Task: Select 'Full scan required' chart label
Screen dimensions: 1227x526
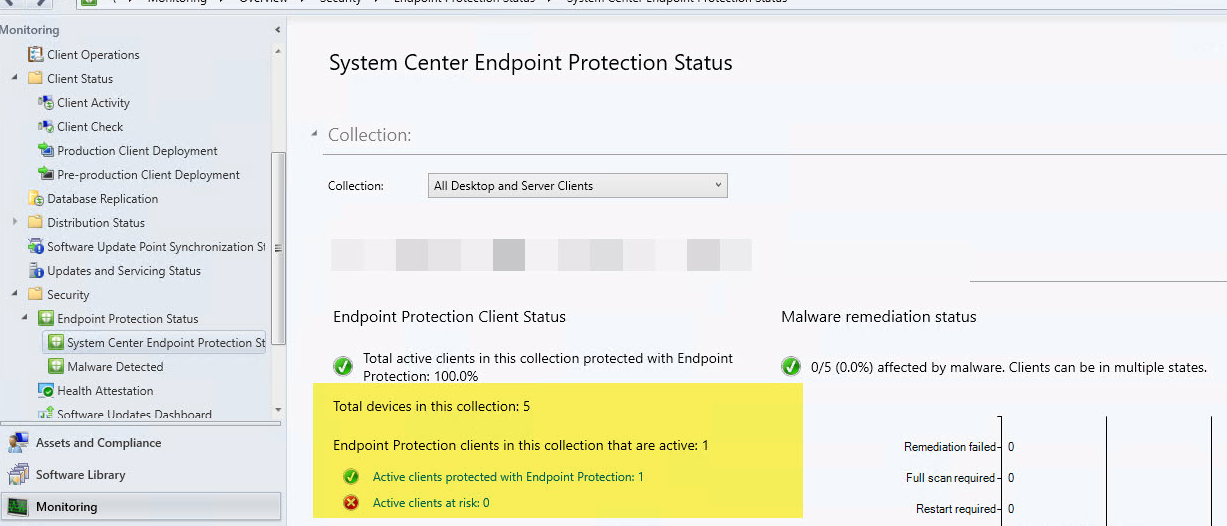Action: (951, 478)
